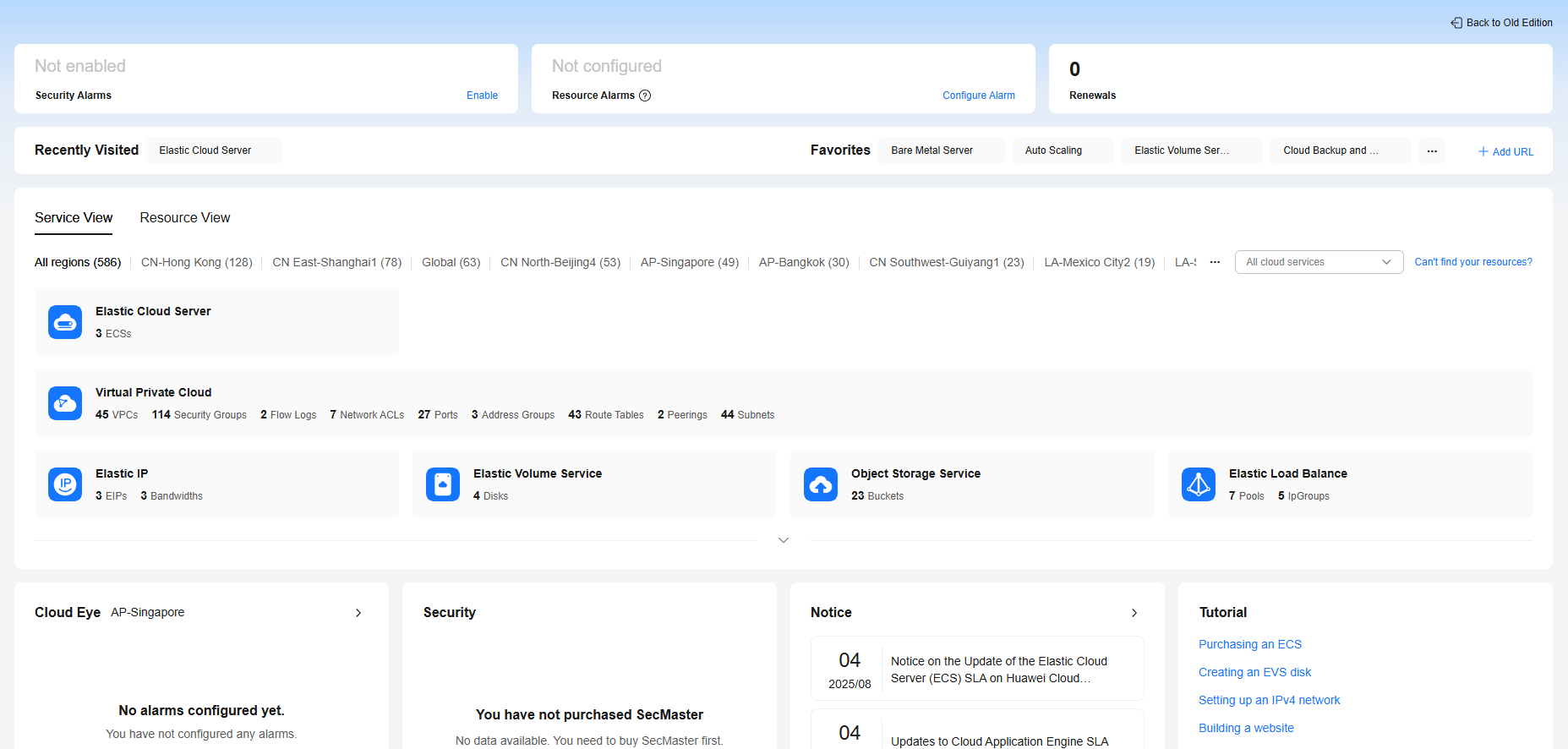Open Setting up an IPv4 network tutorial
The height and width of the screenshot is (749, 1568).
point(1270,700)
